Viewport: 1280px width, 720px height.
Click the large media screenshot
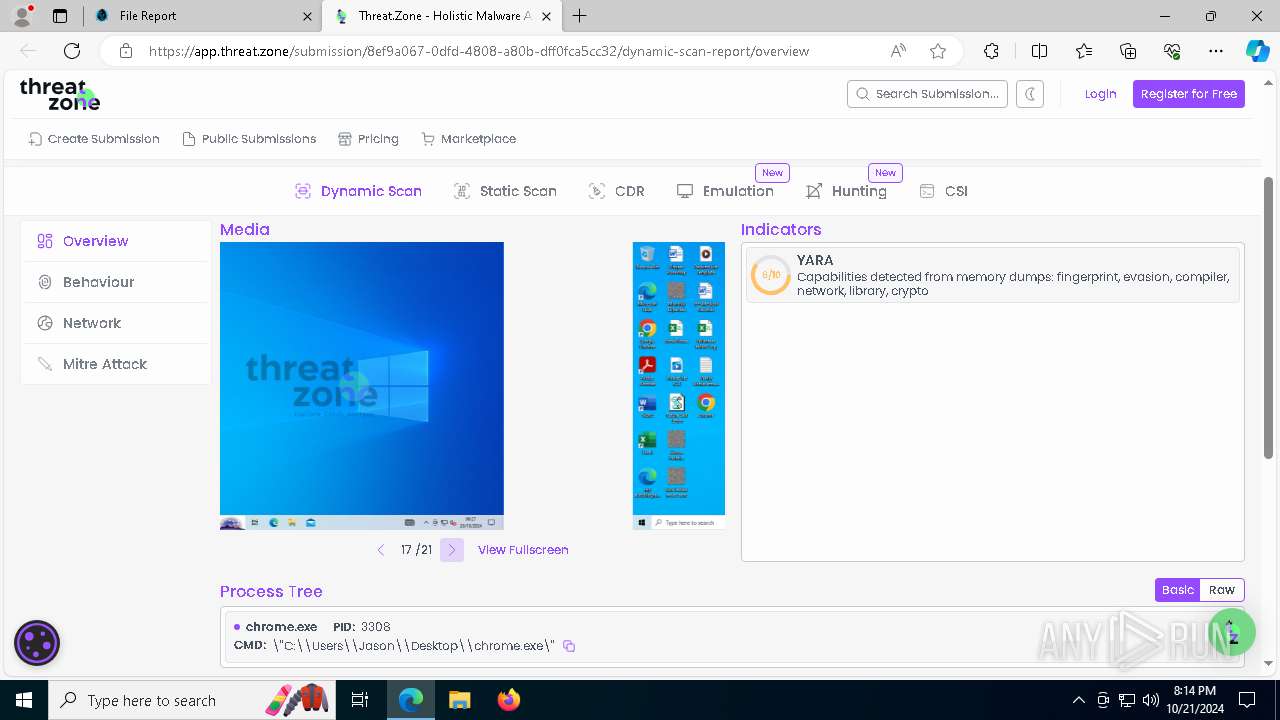tap(362, 386)
